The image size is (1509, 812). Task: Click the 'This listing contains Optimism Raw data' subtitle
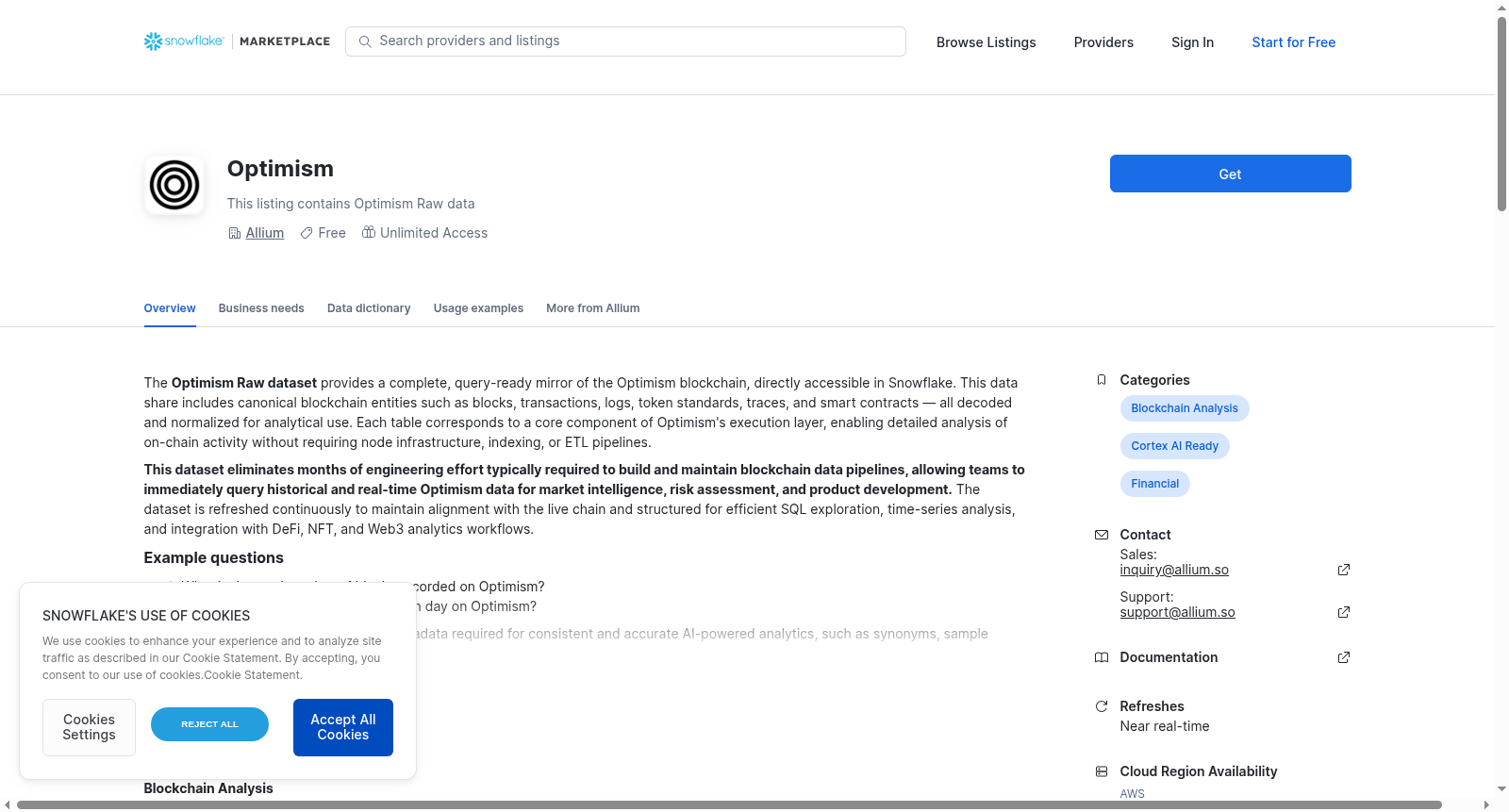(351, 204)
